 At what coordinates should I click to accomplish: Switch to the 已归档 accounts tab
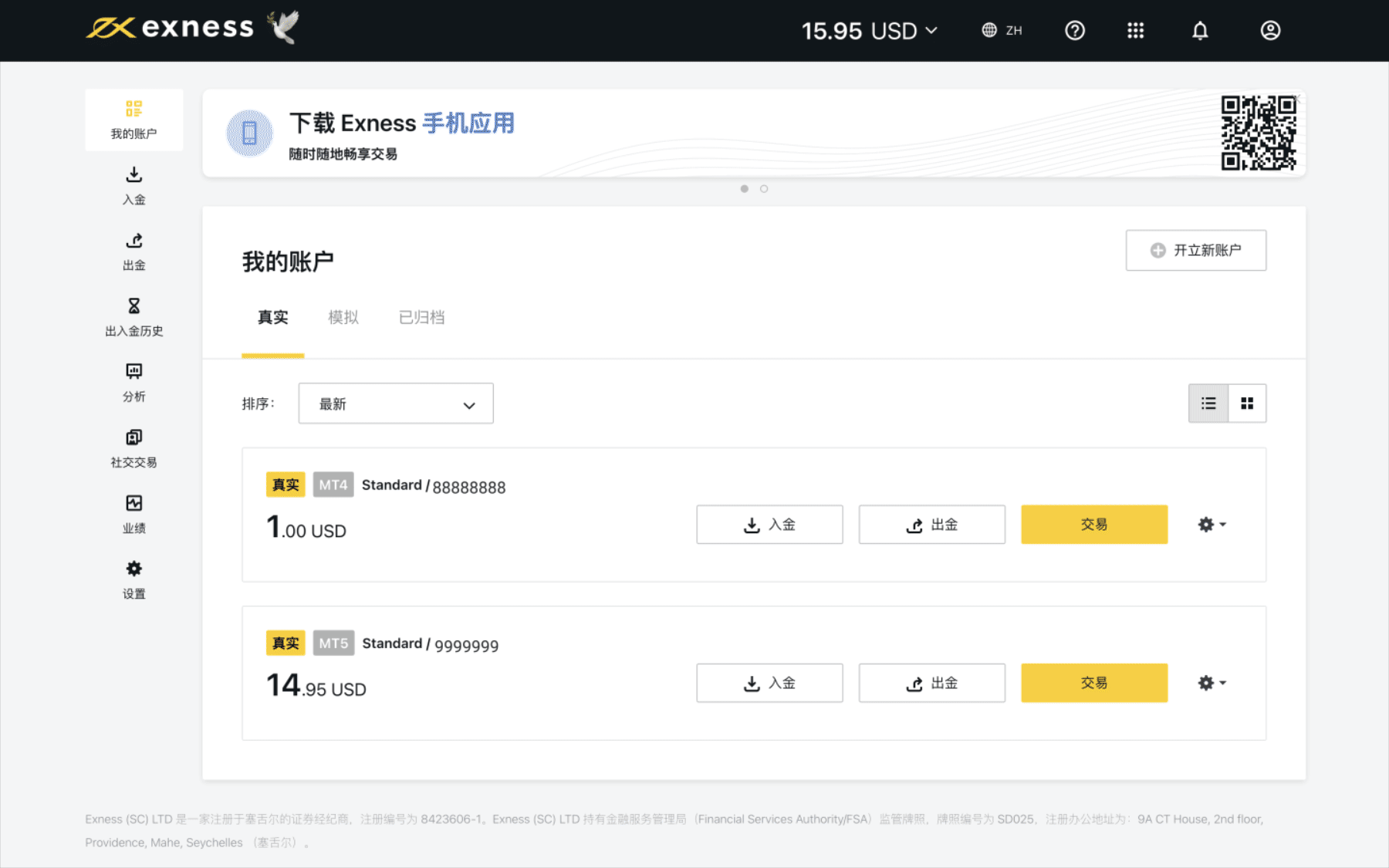[421, 317]
